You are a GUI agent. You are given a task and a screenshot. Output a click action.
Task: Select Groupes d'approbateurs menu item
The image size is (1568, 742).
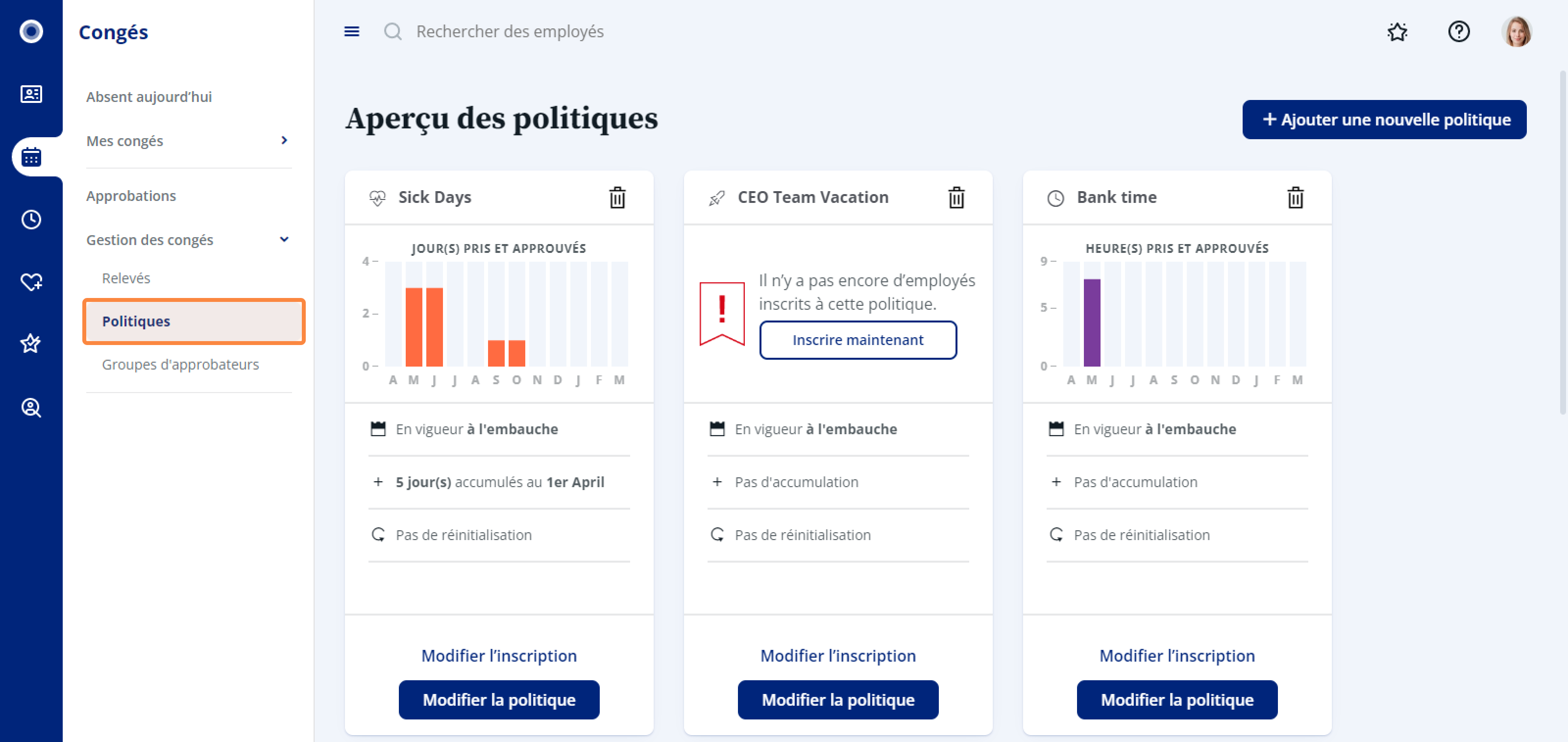pyautogui.click(x=180, y=365)
